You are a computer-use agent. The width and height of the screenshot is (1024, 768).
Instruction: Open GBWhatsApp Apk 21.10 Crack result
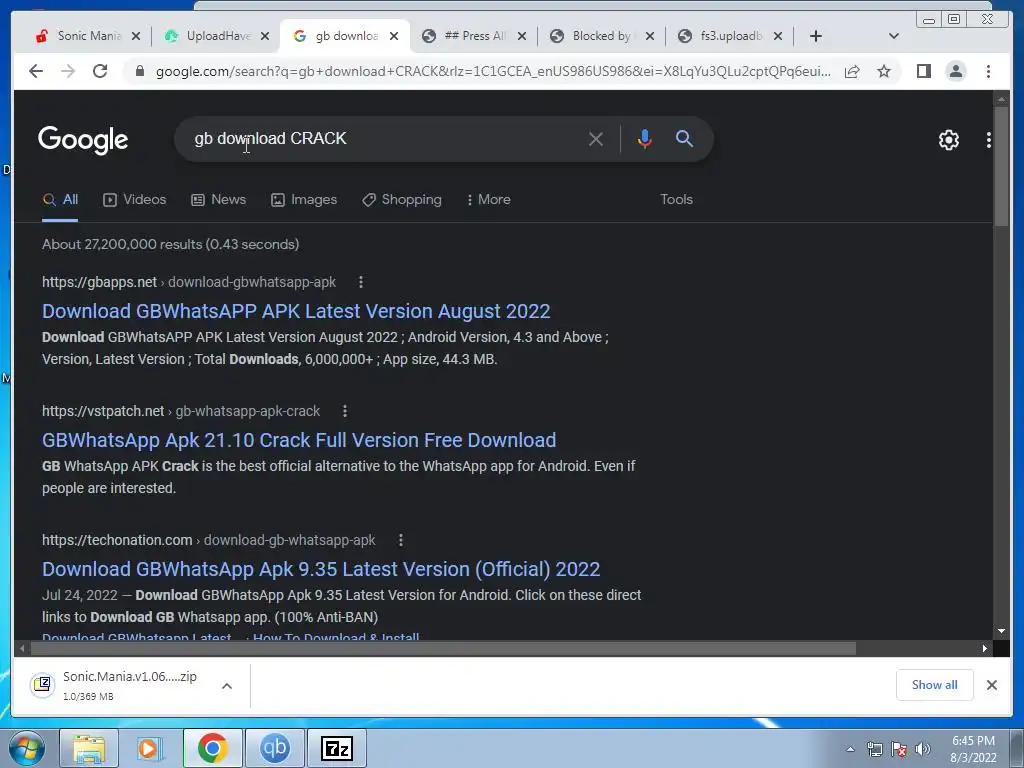point(299,441)
